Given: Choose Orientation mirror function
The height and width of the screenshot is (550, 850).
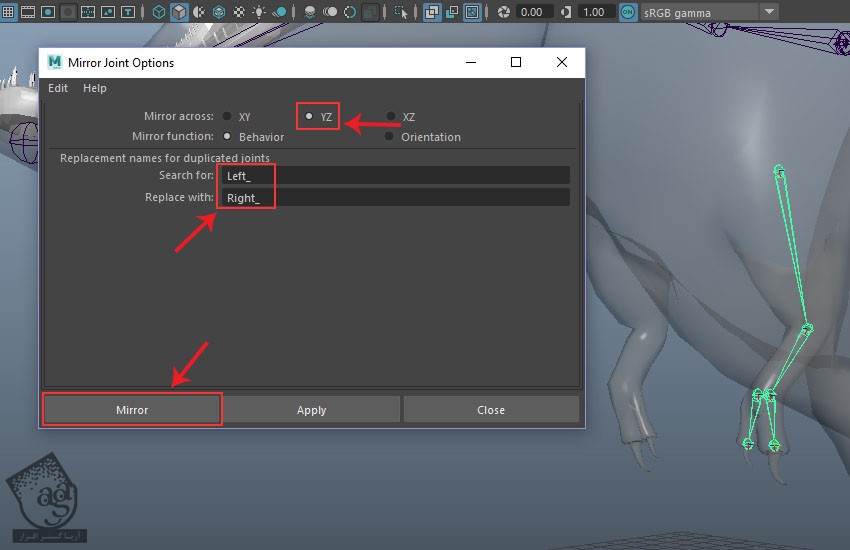Looking at the screenshot, I should [x=391, y=137].
